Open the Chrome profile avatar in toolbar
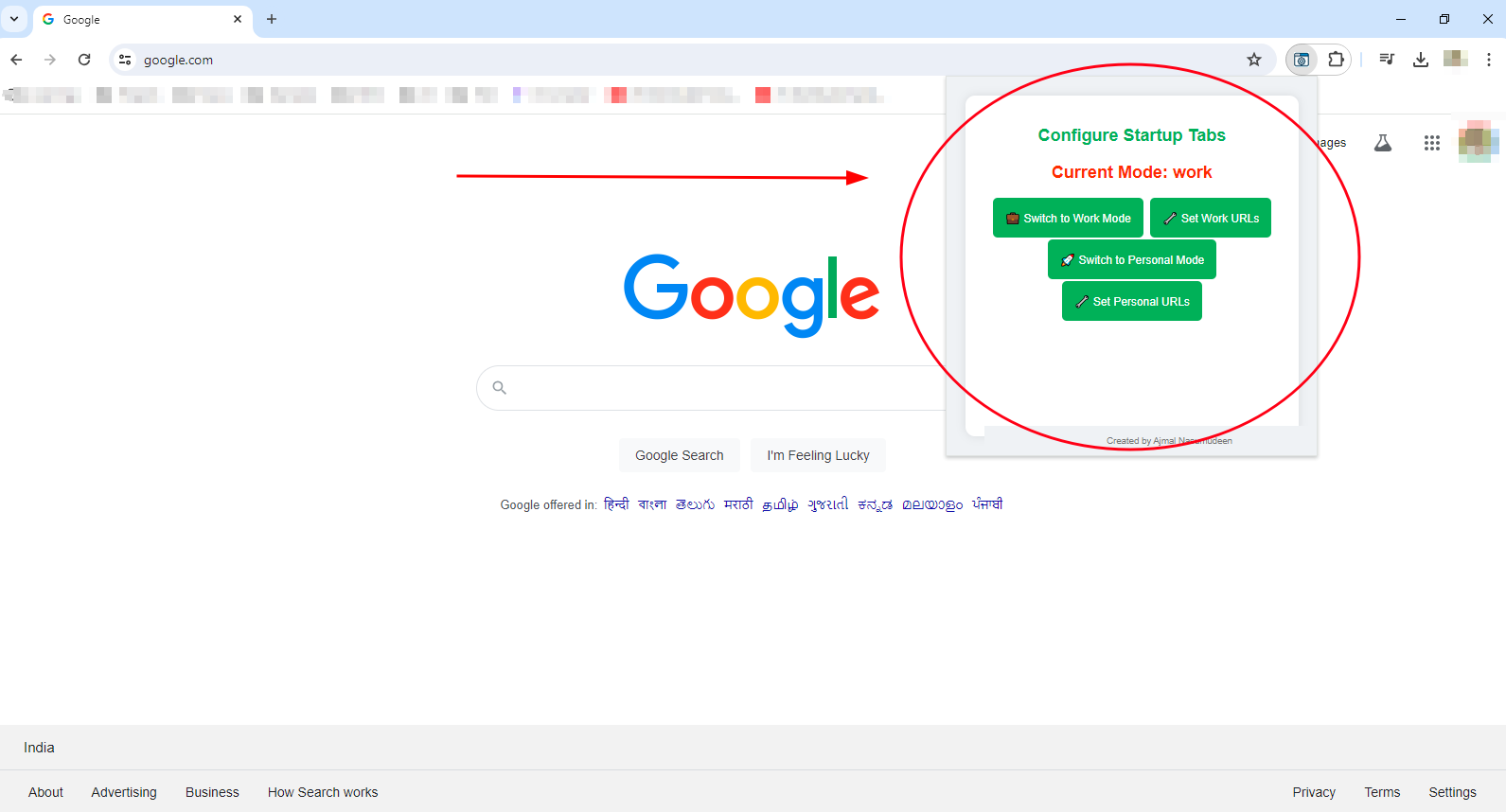Image resolution: width=1506 pixels, height=812 pixels. tap(1455, 59)
